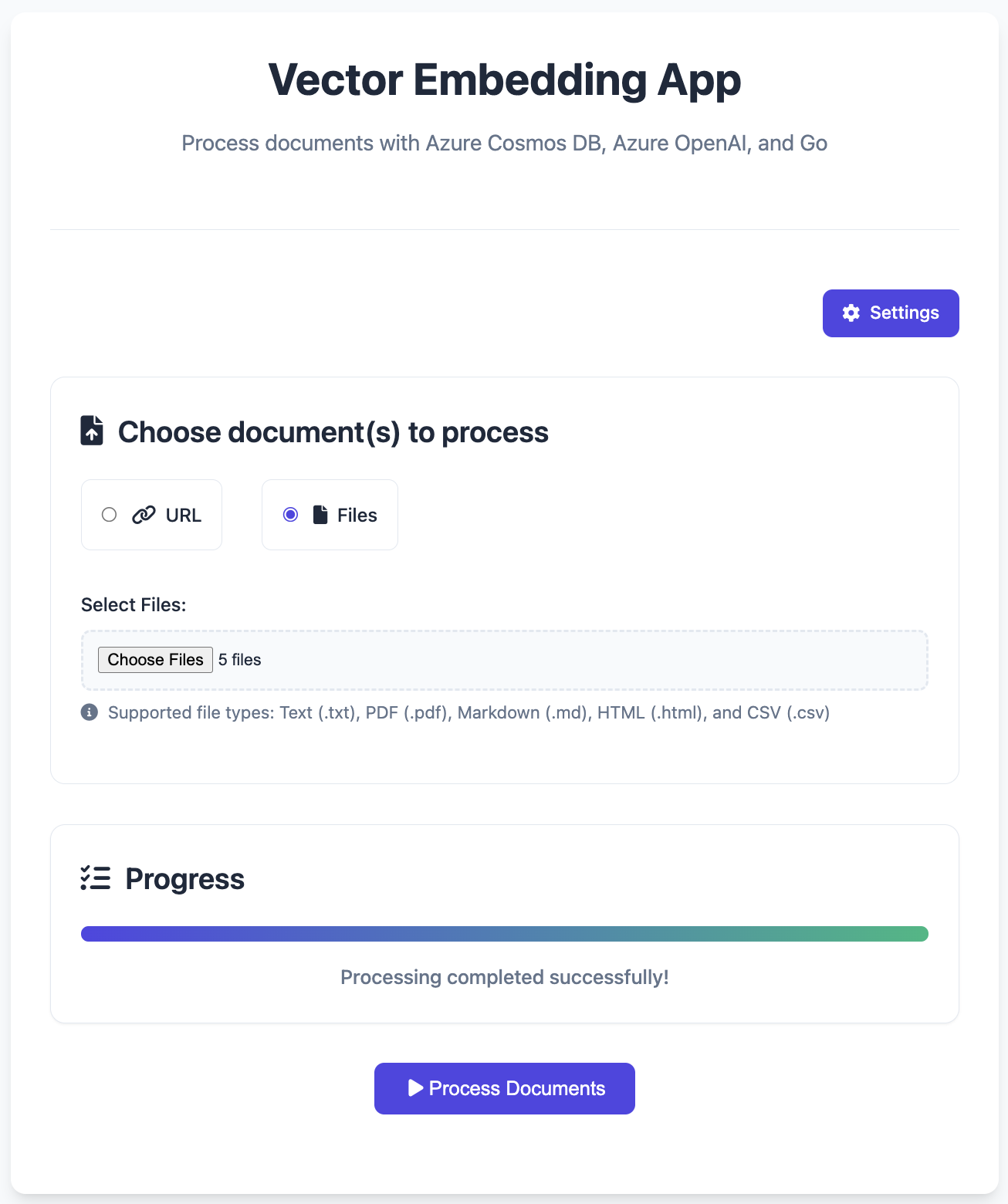Click the 'Select Files:' label
Image resolution: width=1008 pixels, height=1204 pixels.
(x=134, y=605)
